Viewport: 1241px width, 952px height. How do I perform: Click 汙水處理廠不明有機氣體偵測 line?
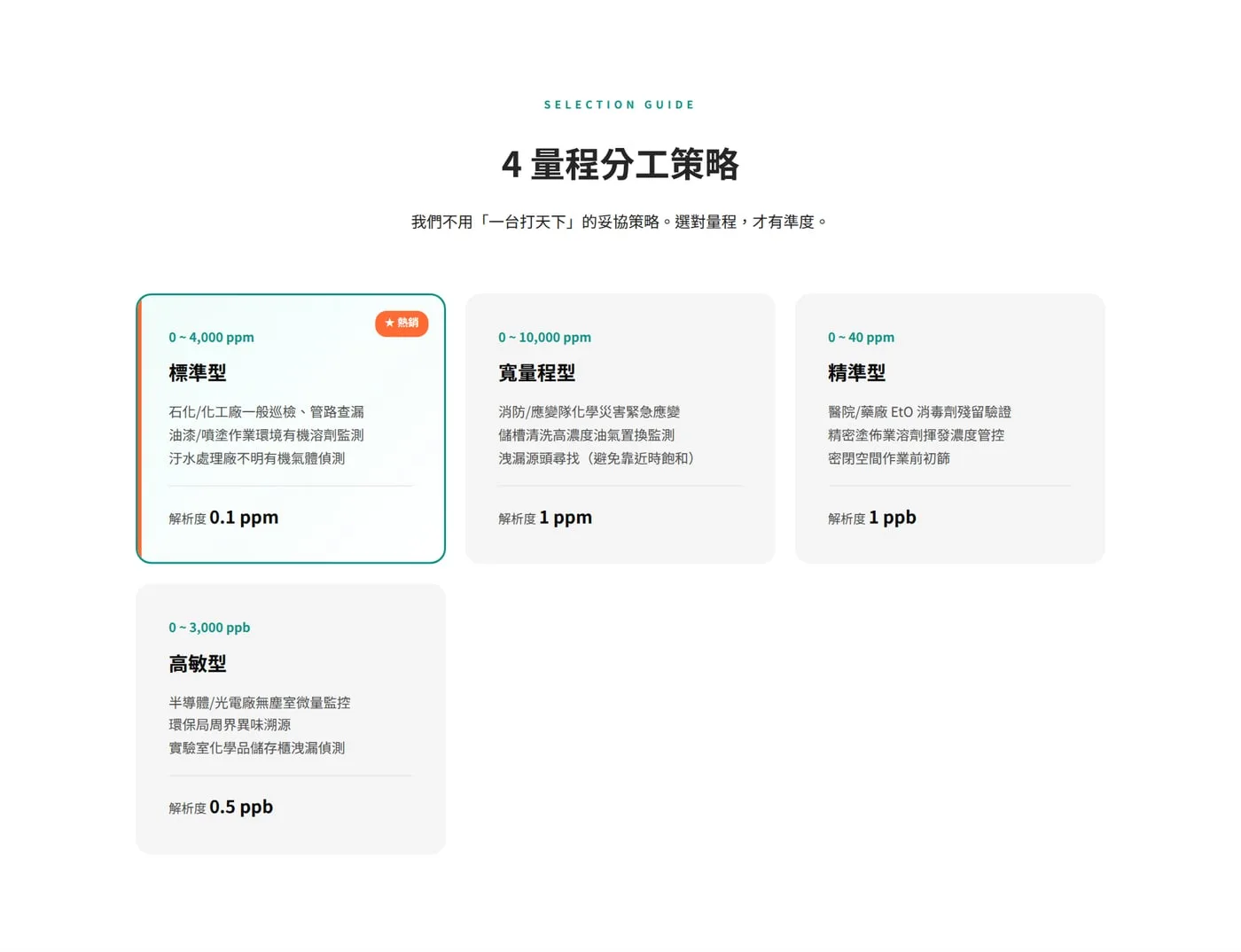pos(257,458)
